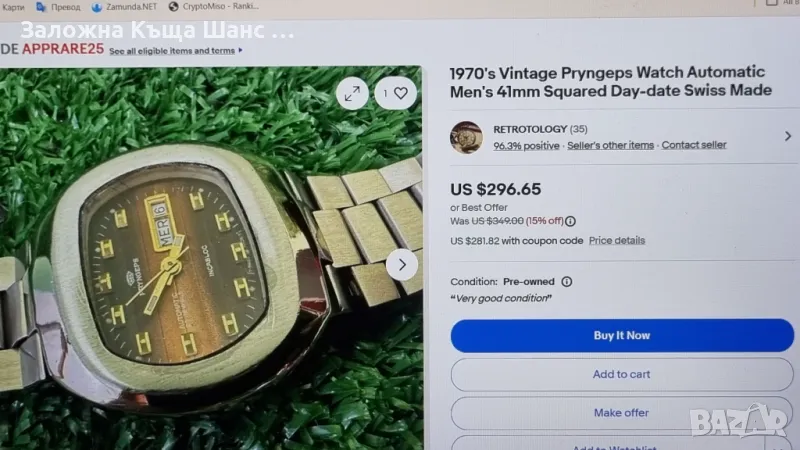800x450 pixels.
Task: Click the main Pryngeps watch image
Action: (x=211, y=258)
